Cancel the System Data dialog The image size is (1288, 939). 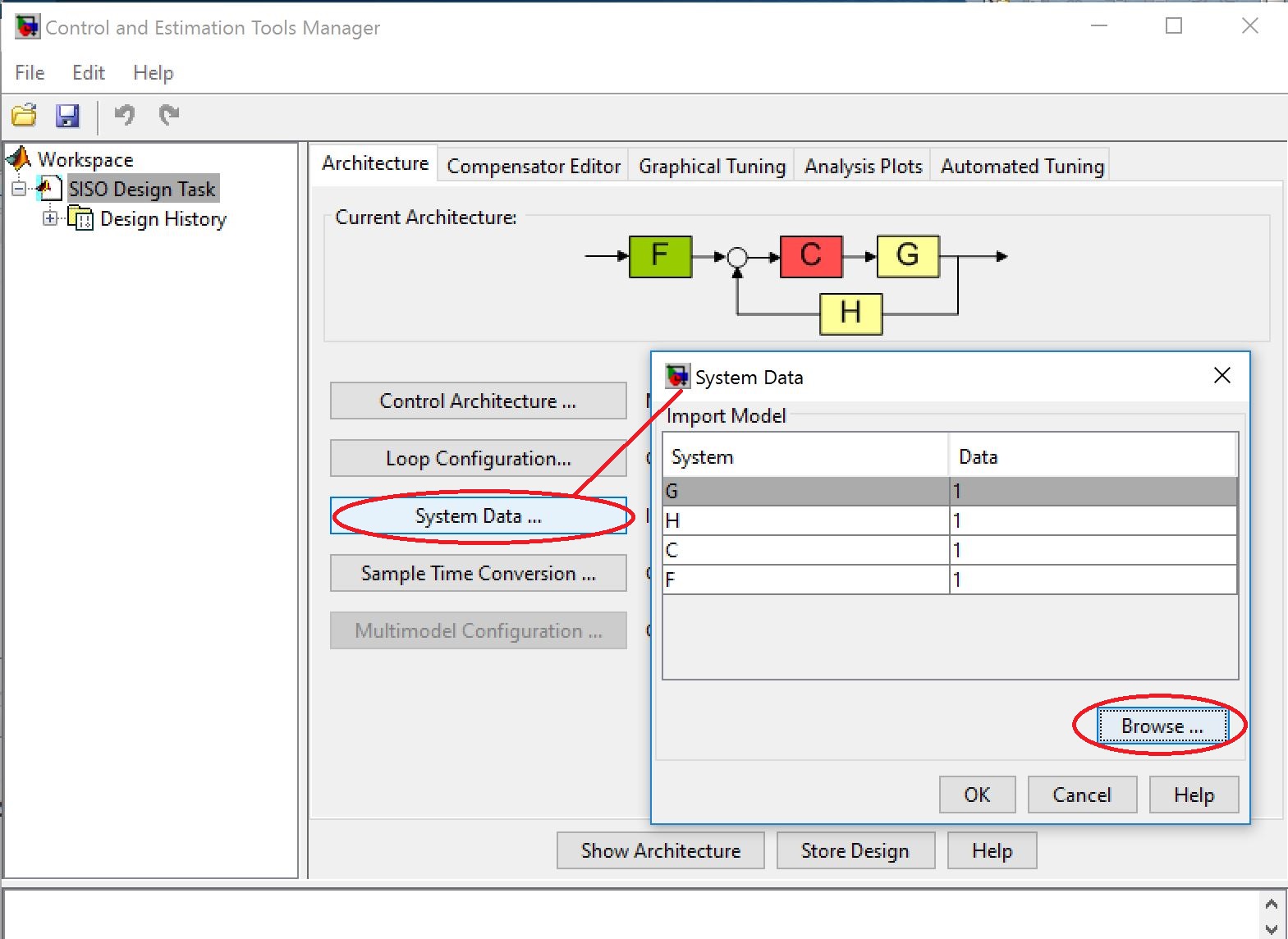(1082, 795)
